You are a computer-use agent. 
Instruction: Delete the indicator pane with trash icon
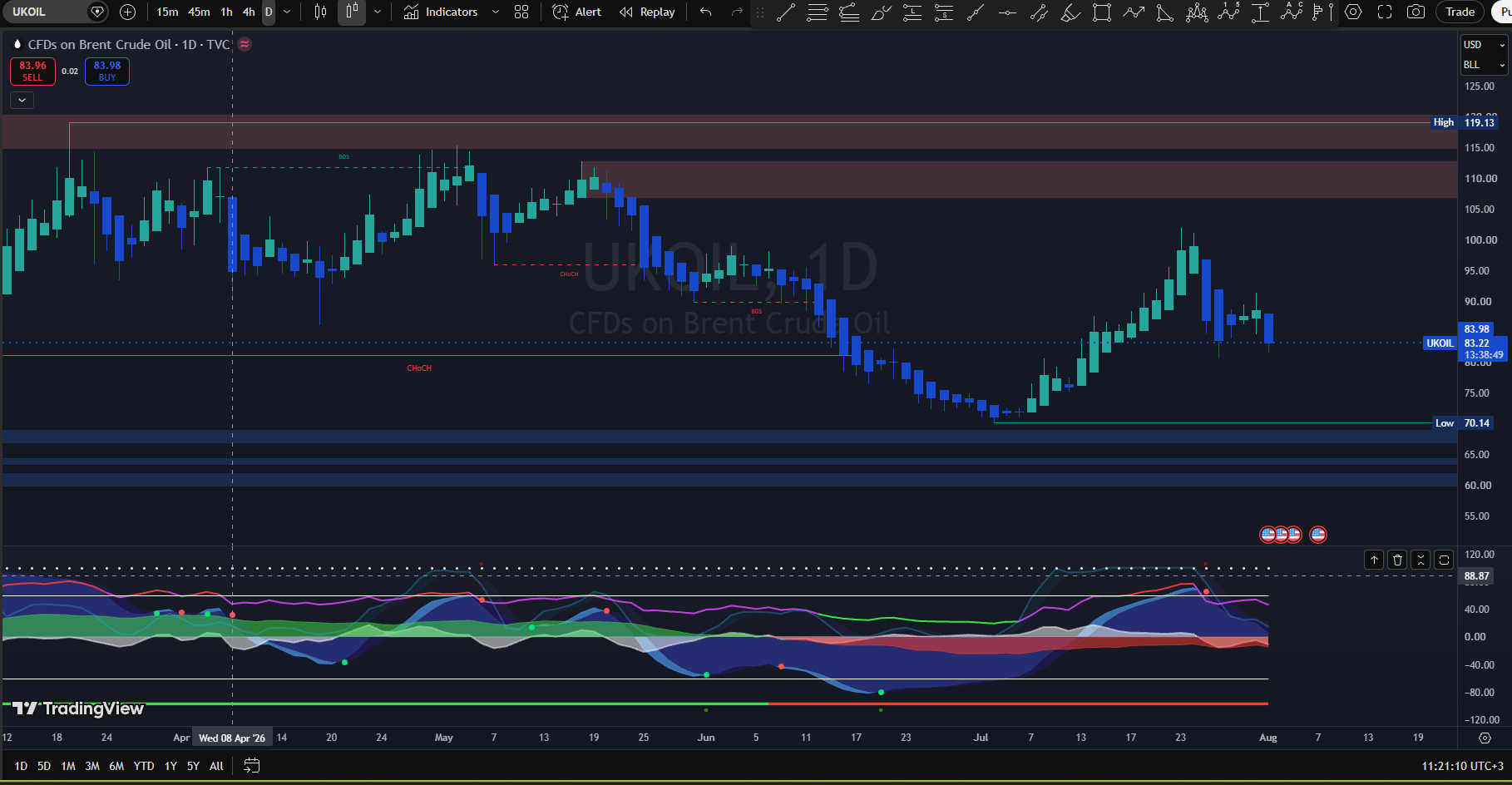[x=1397, y=560]
